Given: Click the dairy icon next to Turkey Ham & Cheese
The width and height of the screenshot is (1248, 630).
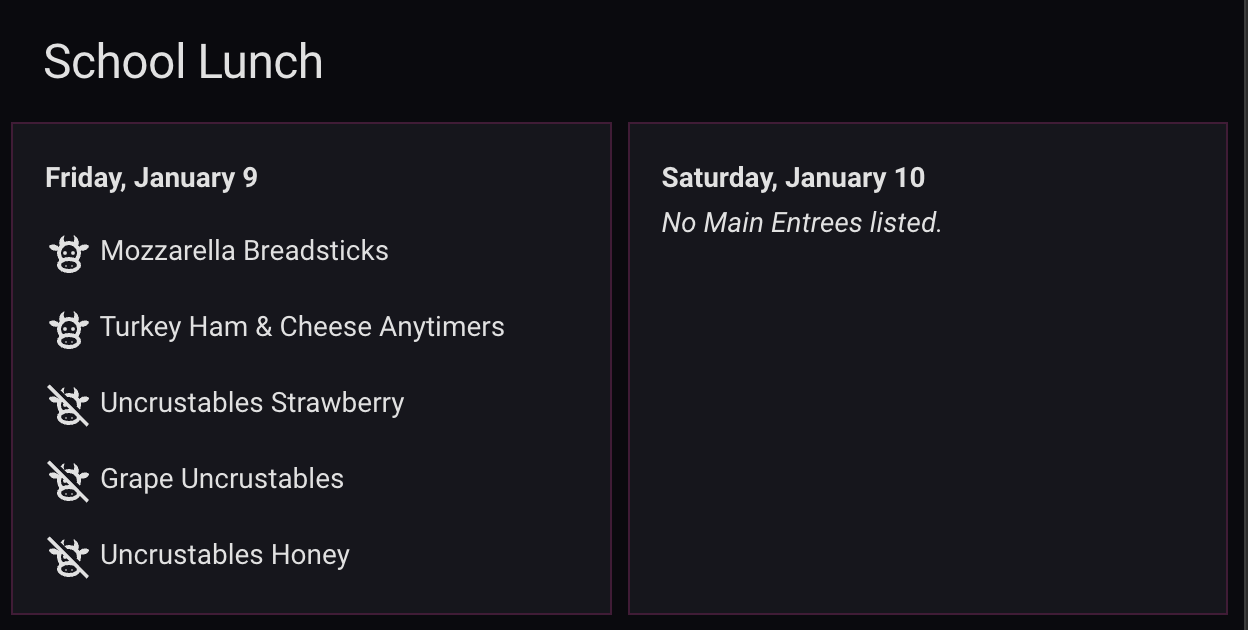Looking at the screenshot, I should tap(68, 329).
